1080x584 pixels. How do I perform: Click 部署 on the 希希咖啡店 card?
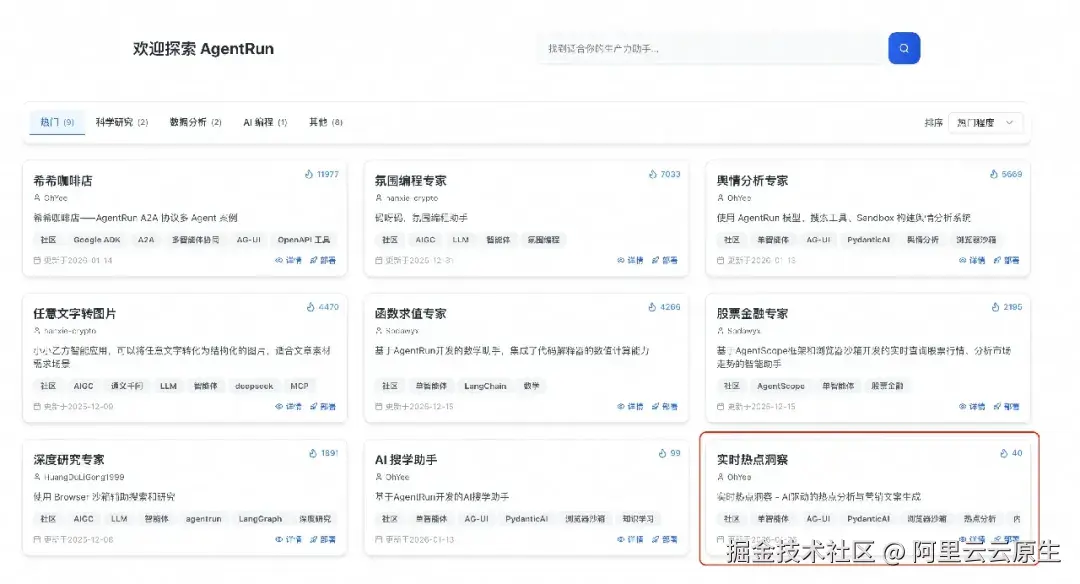[x=323, y=260]
